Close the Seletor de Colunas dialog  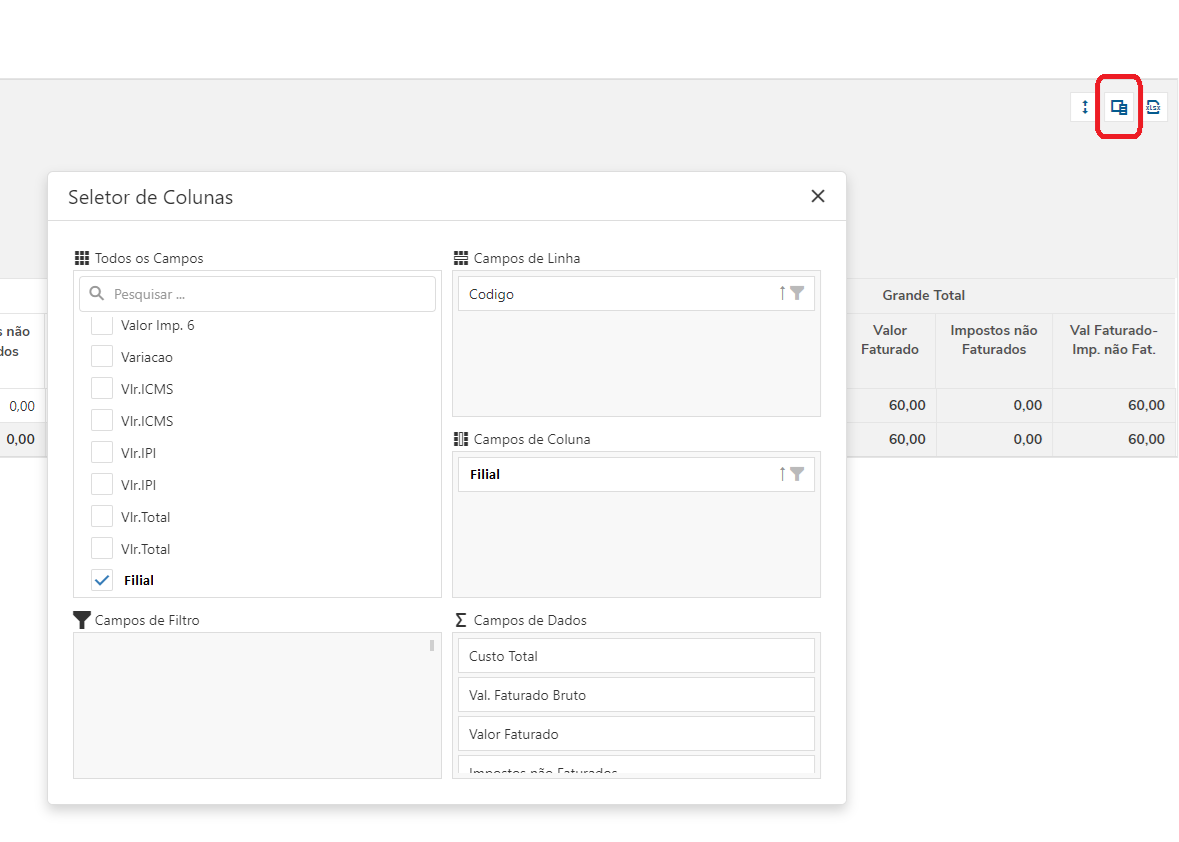point(818,196)
